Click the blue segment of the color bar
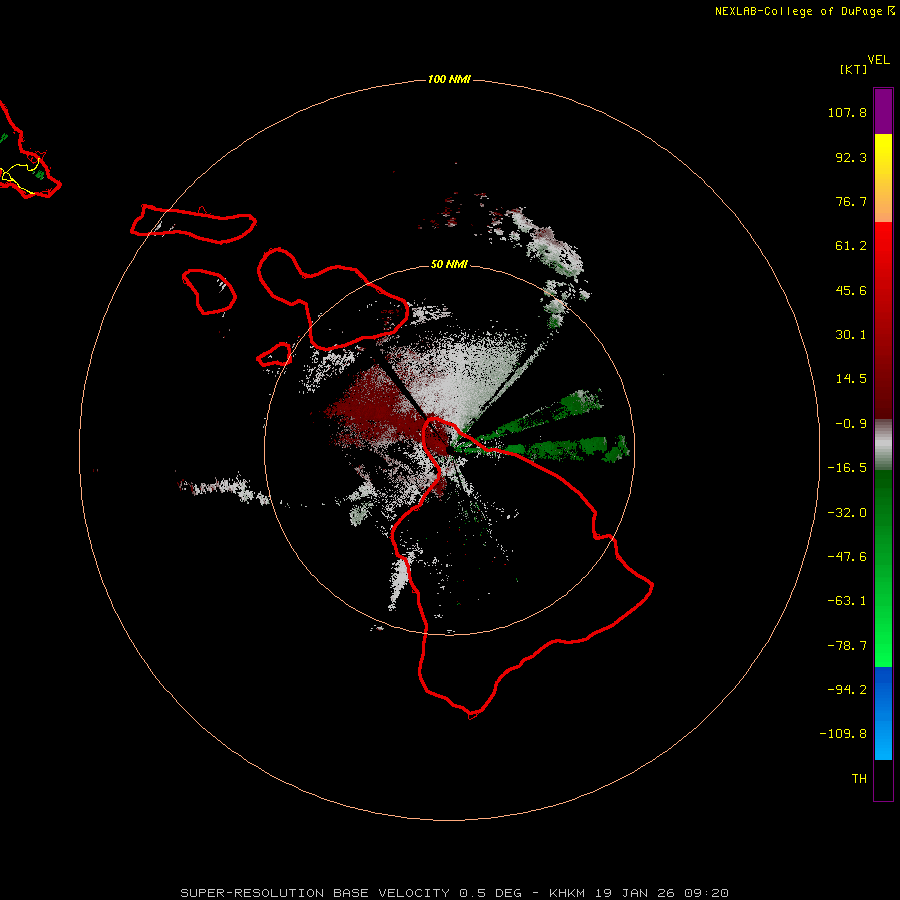The height and width of the screenshot is (900, 900). [x=883, y=713]
